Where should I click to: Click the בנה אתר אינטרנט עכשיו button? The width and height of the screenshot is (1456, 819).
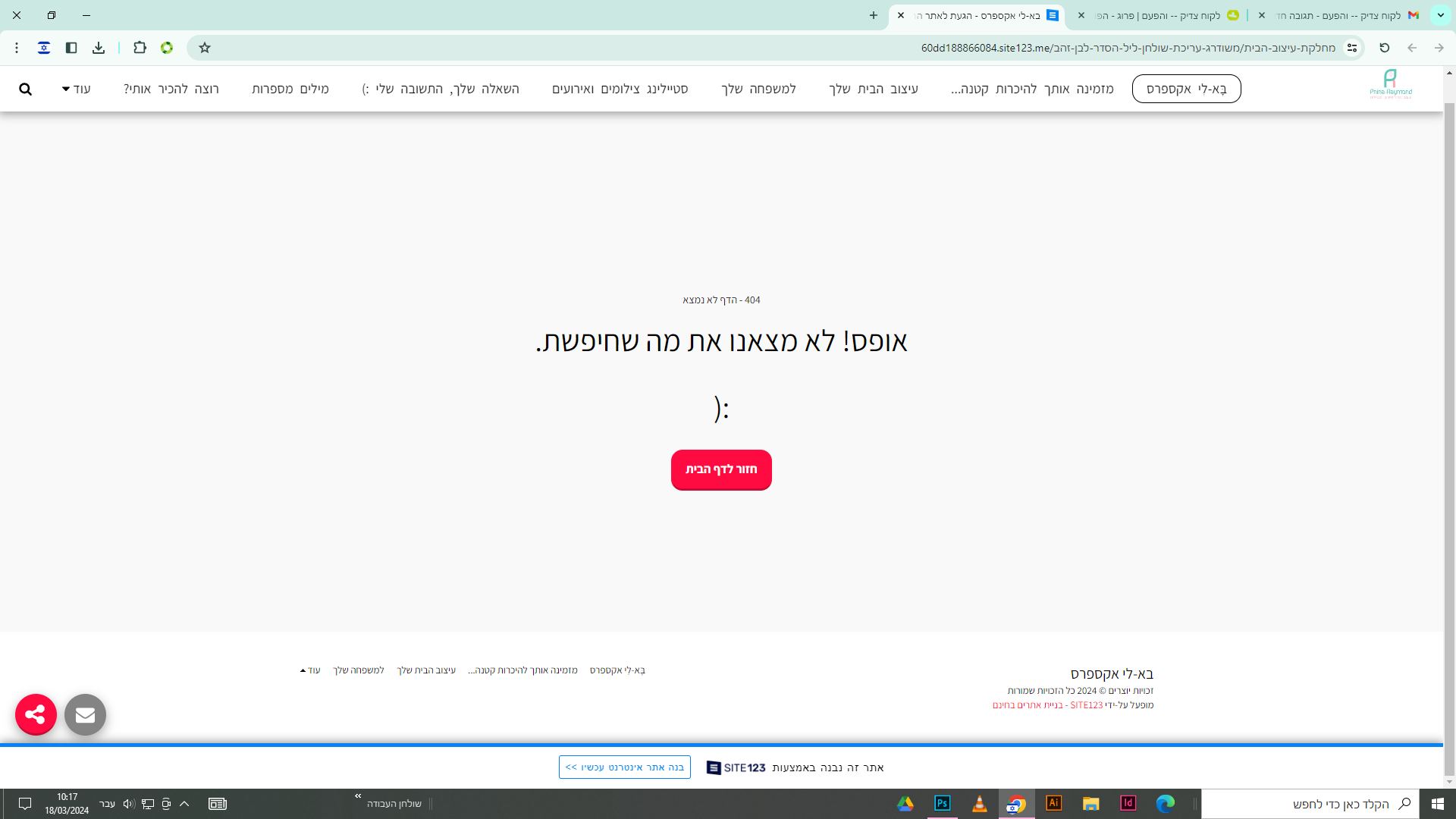click(624, 767)
